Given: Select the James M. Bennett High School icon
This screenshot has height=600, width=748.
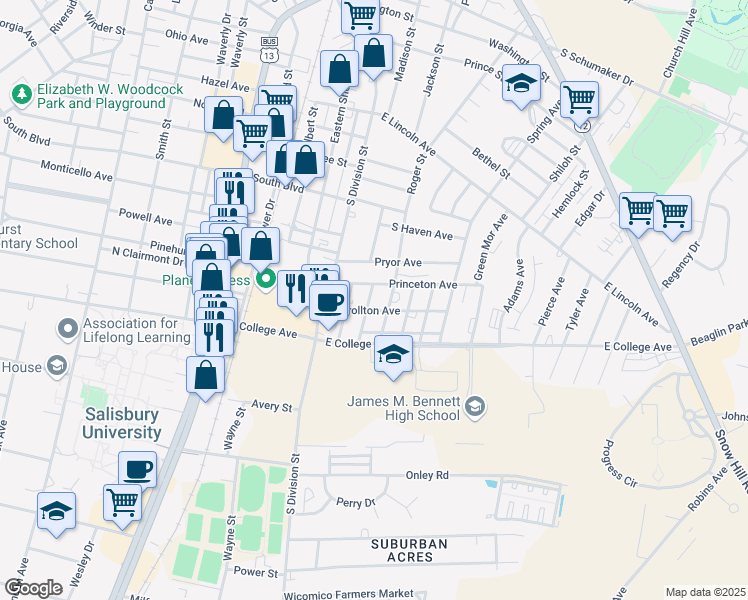Looking at the screenshot, I should coord(475,407).
